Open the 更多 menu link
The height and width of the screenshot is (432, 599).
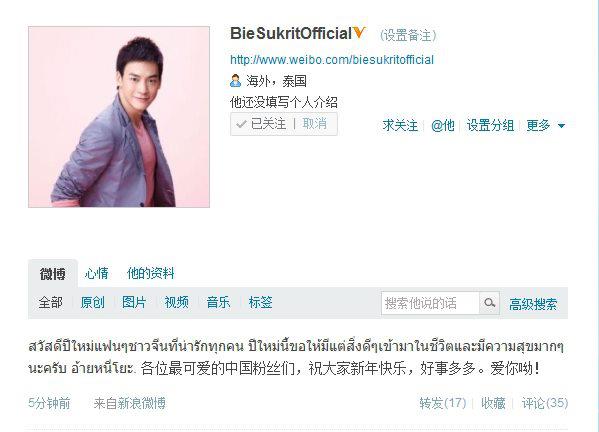[538, 125]
